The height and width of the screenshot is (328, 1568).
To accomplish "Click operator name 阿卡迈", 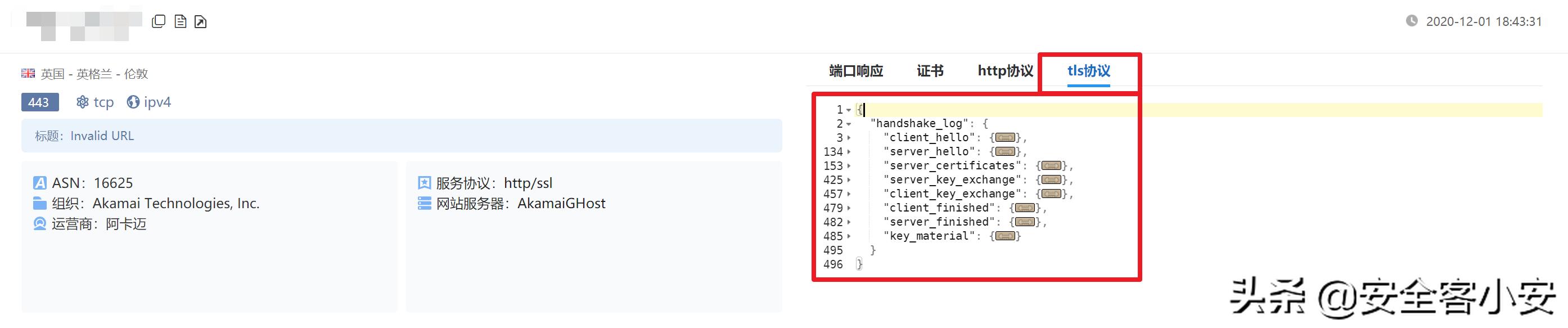I will tap(126, 224).
